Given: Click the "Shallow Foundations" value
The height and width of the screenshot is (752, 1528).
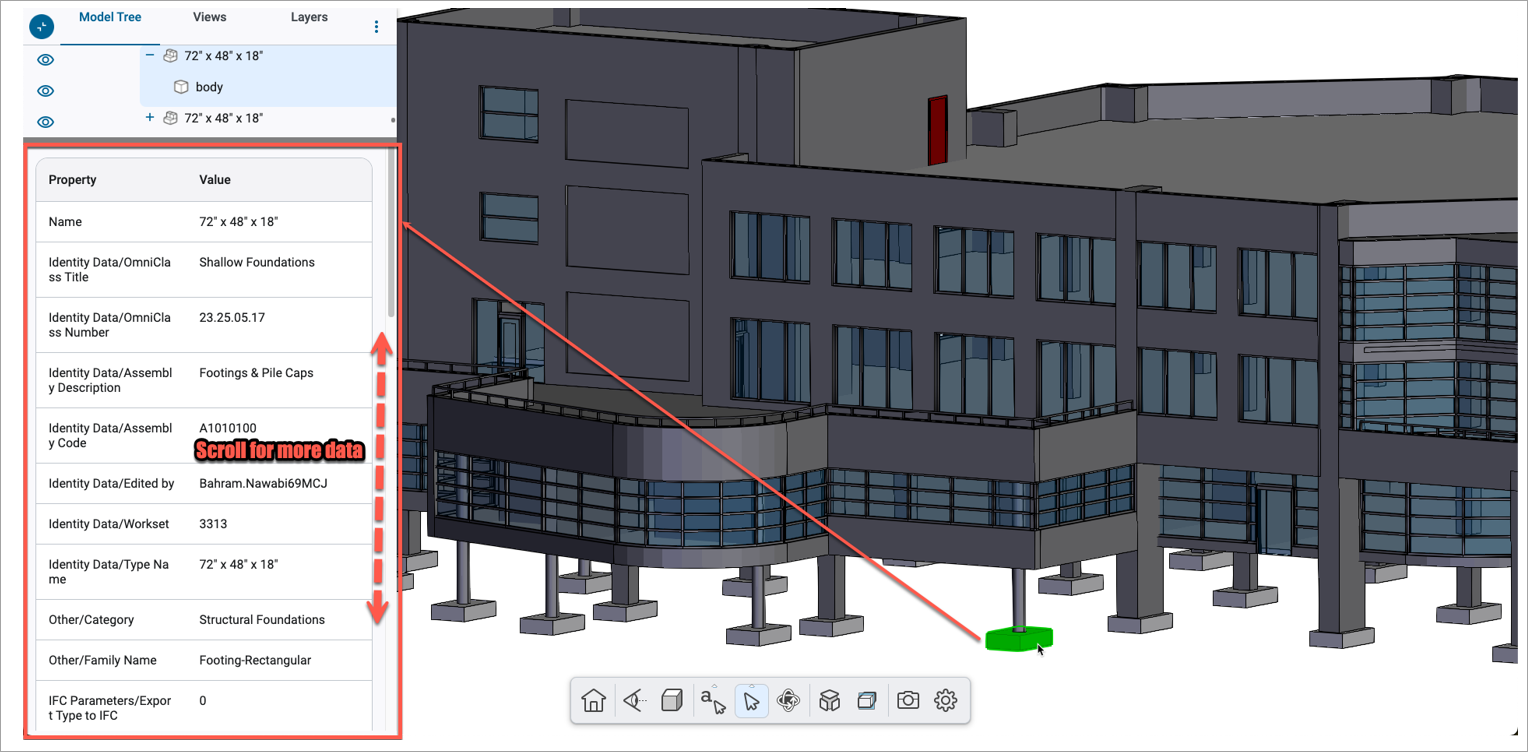Looking at the screenshot, I should tap(257, 262).
